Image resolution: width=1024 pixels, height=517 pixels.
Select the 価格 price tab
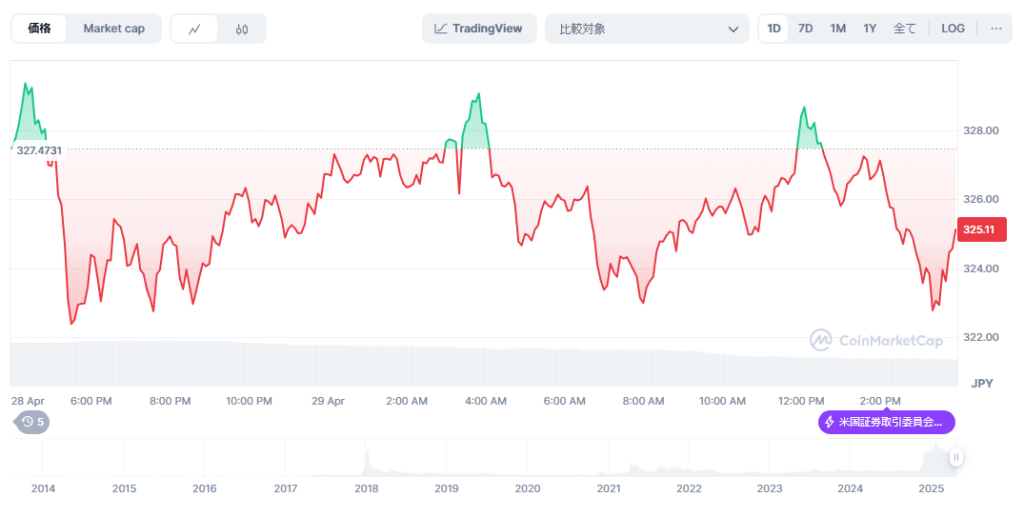pyautogui.click(x=40, y=29)
